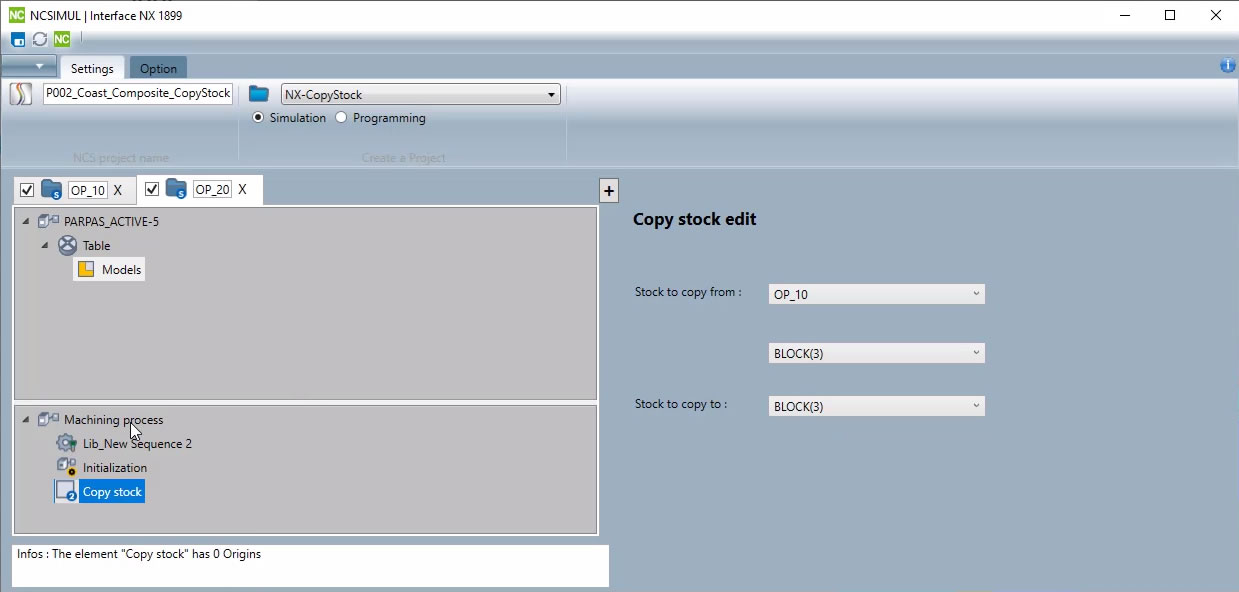Switch to the Option tab
This screenshot has height=592, width=1239.
pos(158,69)
